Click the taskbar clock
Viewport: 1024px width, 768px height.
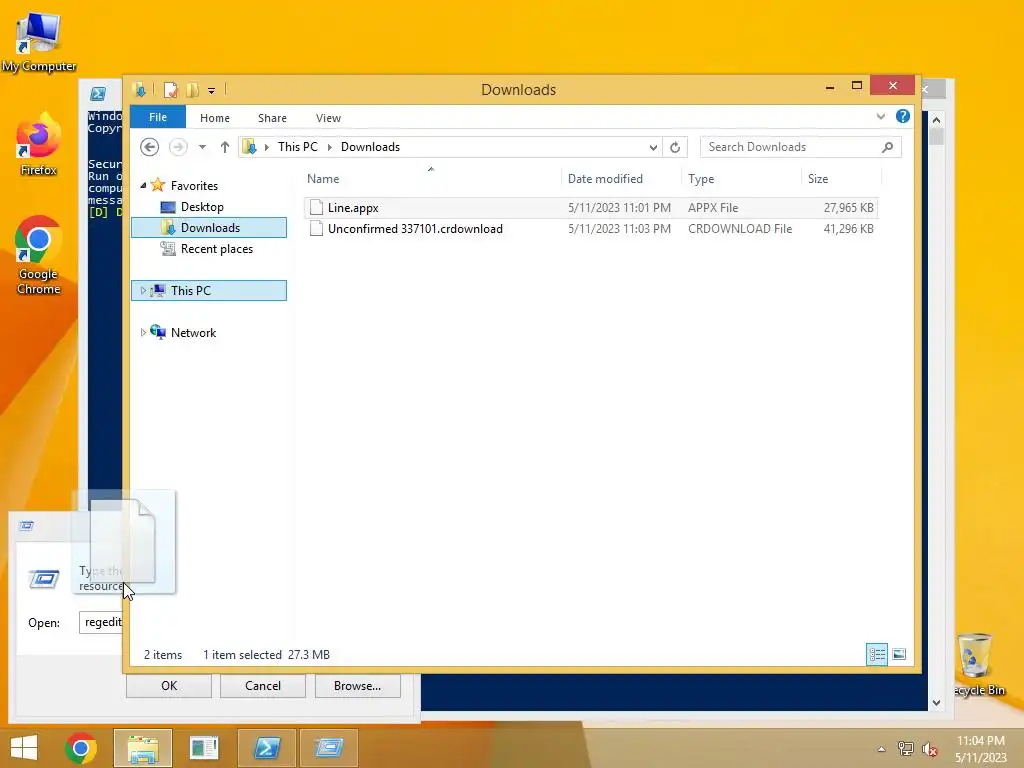pyautogui.click(x=981, y=749)
